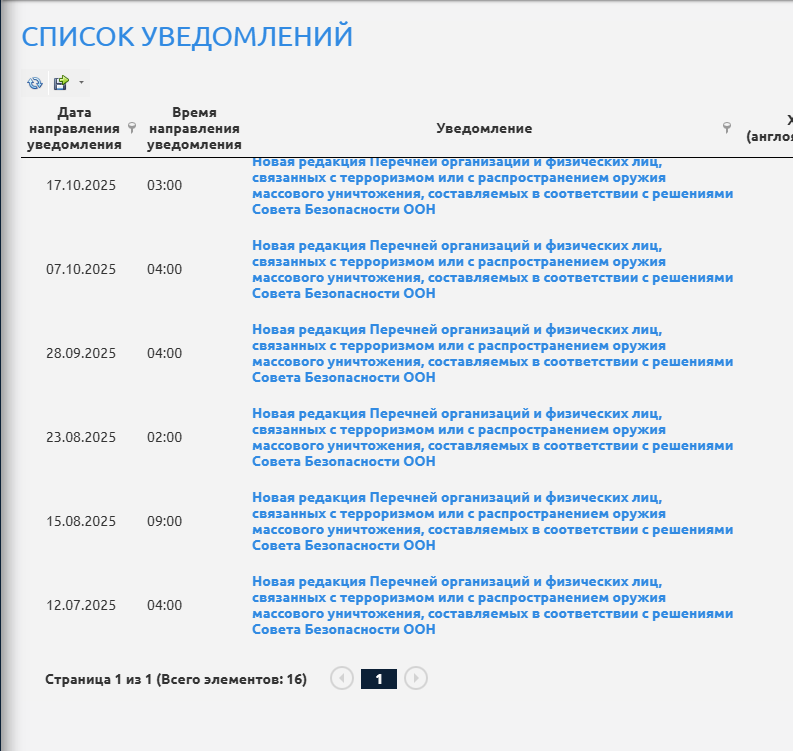Viewport: 793px width, 751px height.
Task: Open the notification dated 15.08.2025
Action: (493, 521)
